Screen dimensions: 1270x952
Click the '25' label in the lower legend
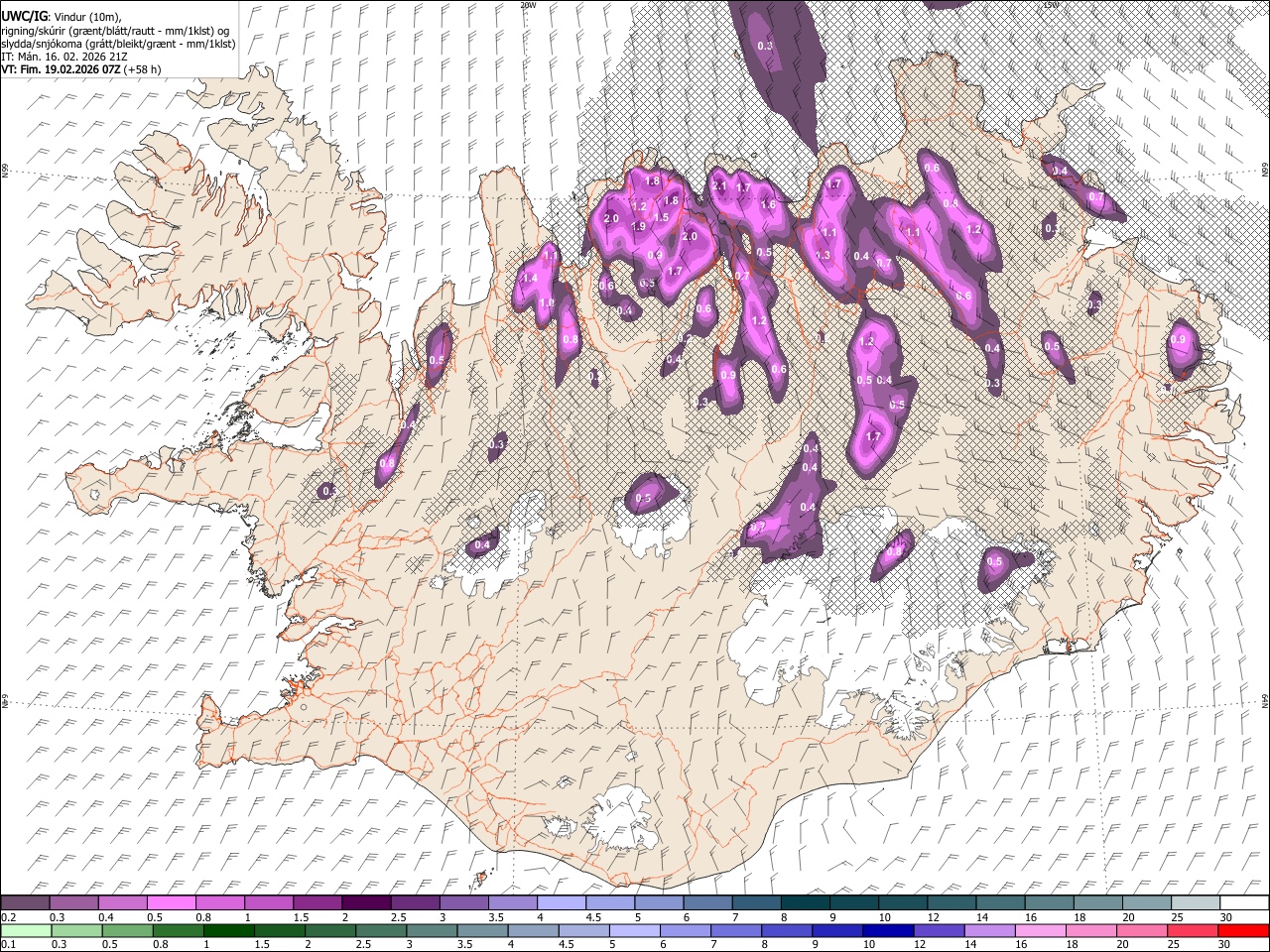tap(1173, 944)
